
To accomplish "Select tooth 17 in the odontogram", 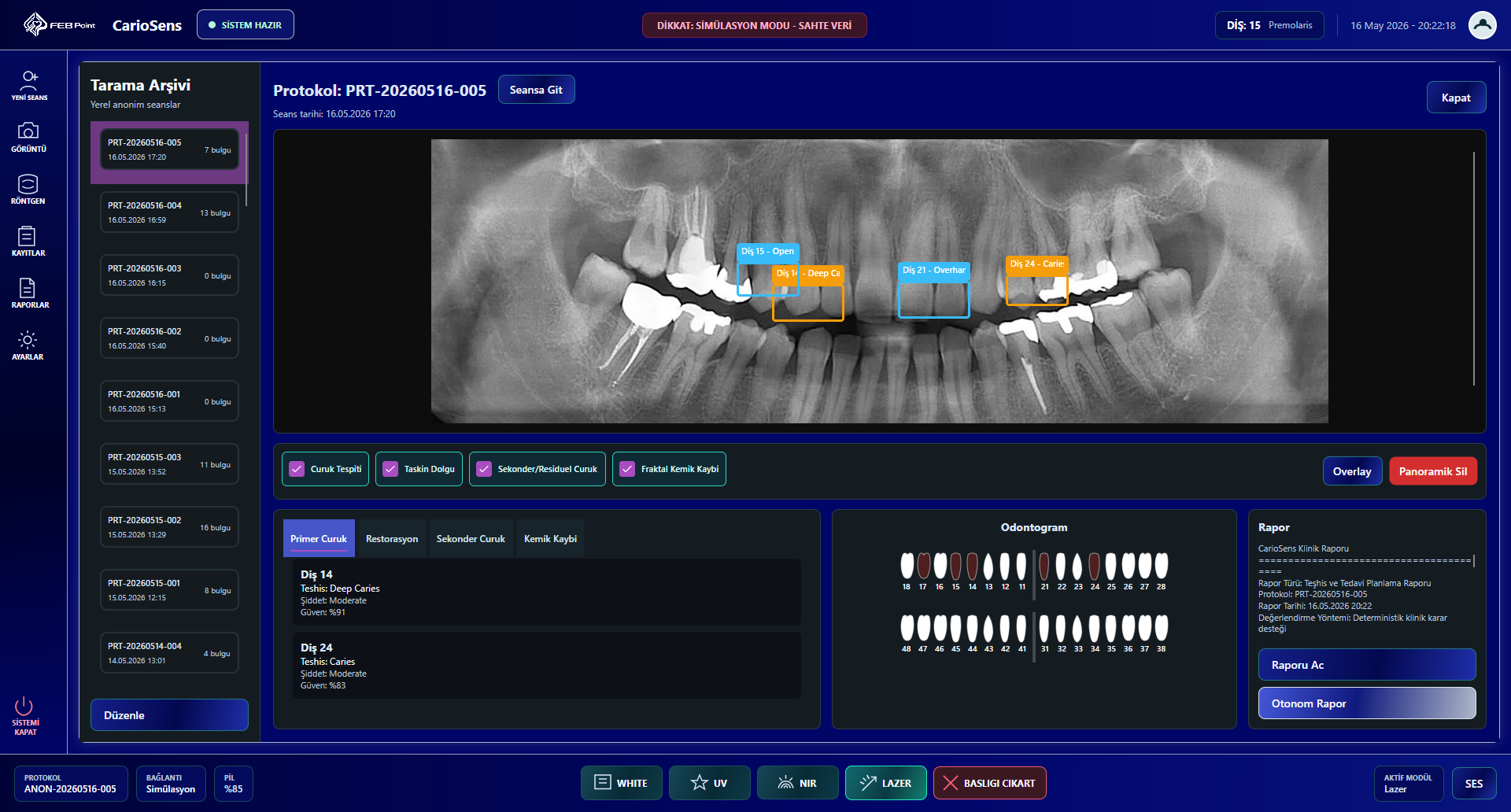I will pos(923,570).
